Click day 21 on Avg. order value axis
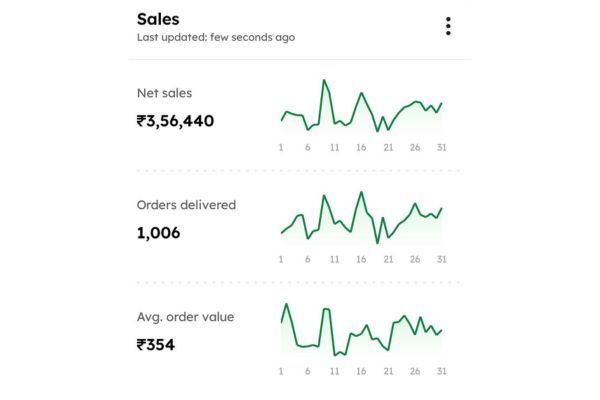 [388, 372]
